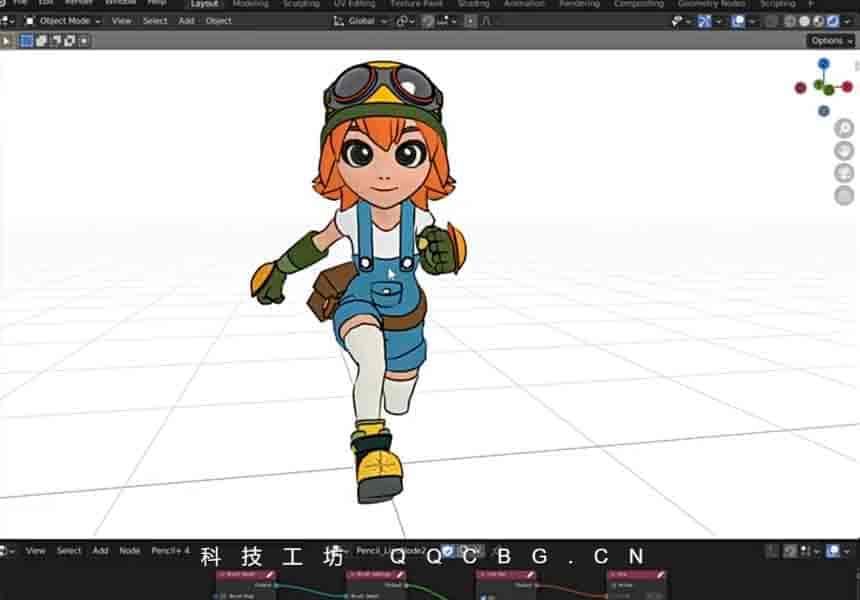Open the UV Editing workspace tab
This screenshot has height=600, width=860.
pos(354,4)
